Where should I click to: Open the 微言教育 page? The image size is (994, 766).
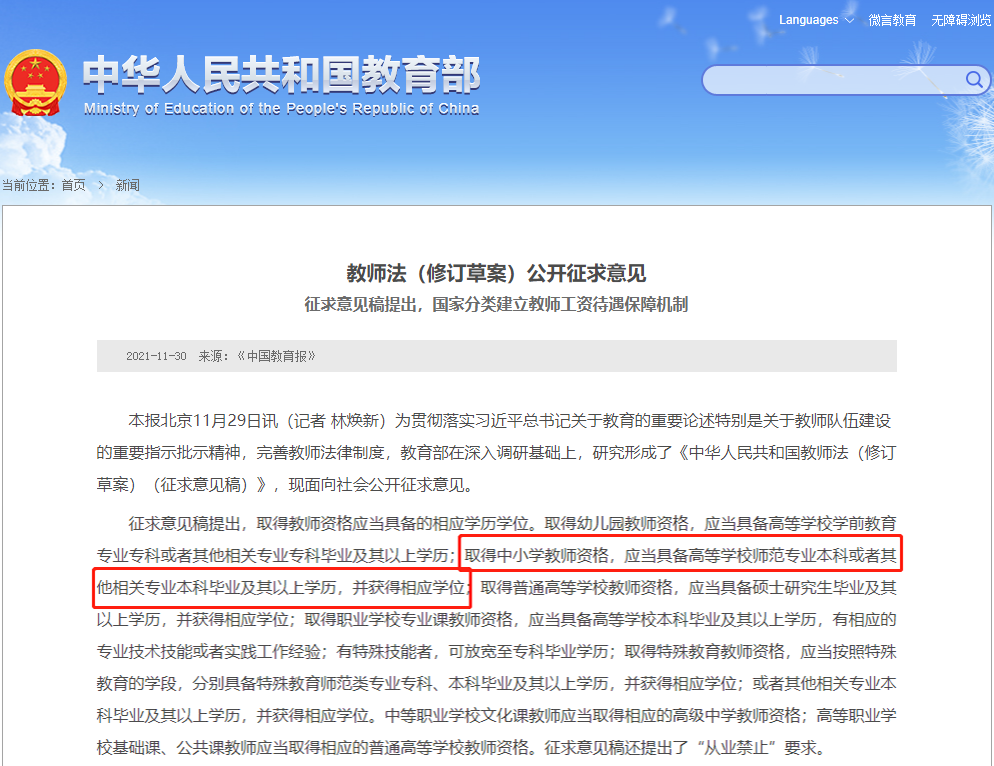[893, 19]
